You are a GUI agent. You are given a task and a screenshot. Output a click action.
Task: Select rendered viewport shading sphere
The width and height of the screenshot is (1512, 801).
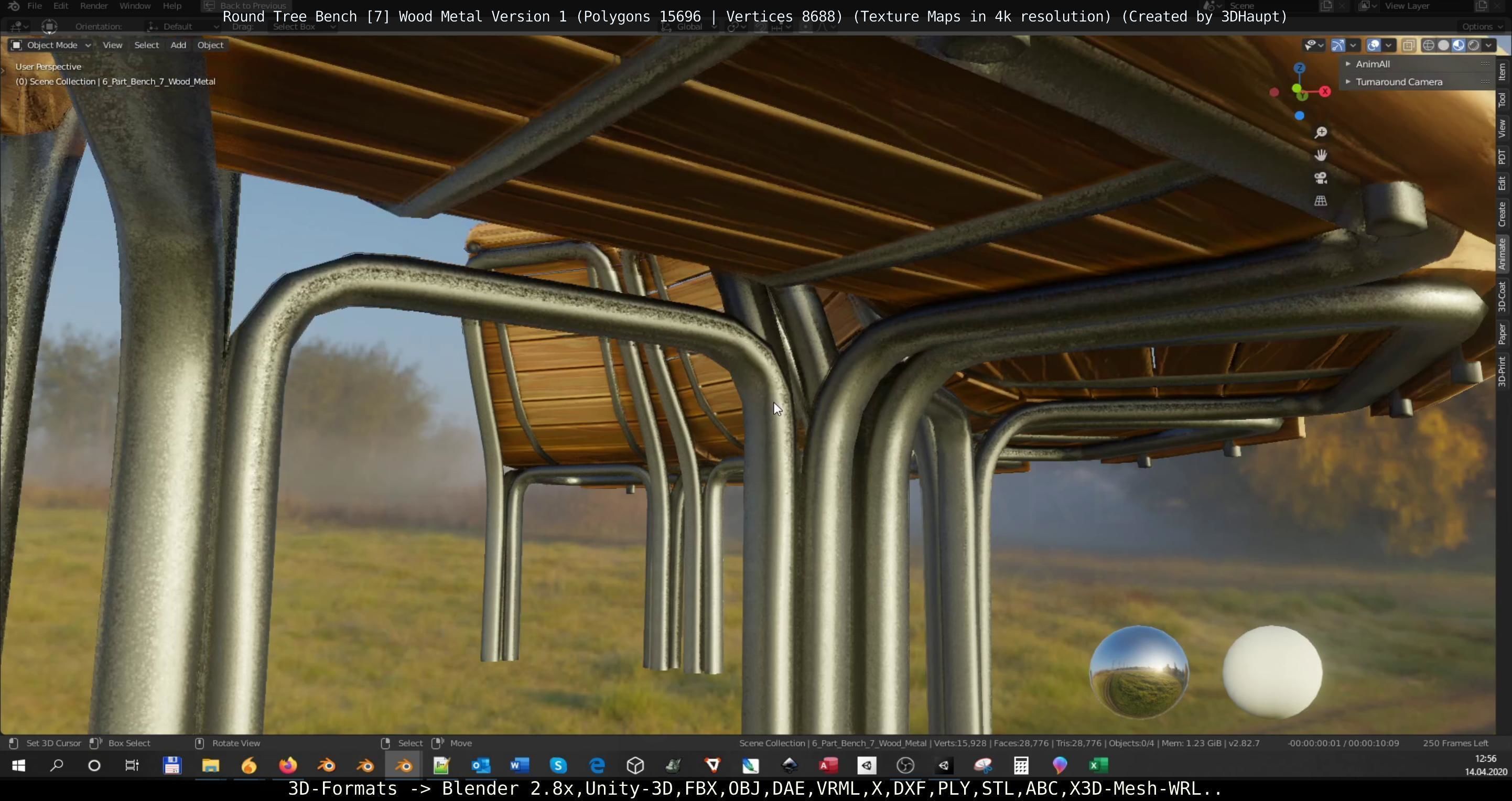(1473, 45)
